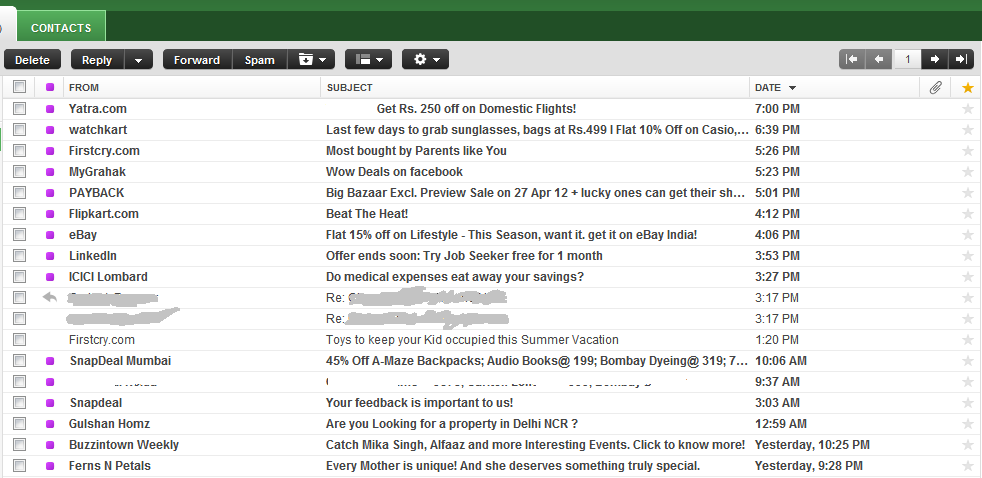Screen dimensions: 982x478
Task: Jump to the last page of messages
Action: click(x=961, y=60)
